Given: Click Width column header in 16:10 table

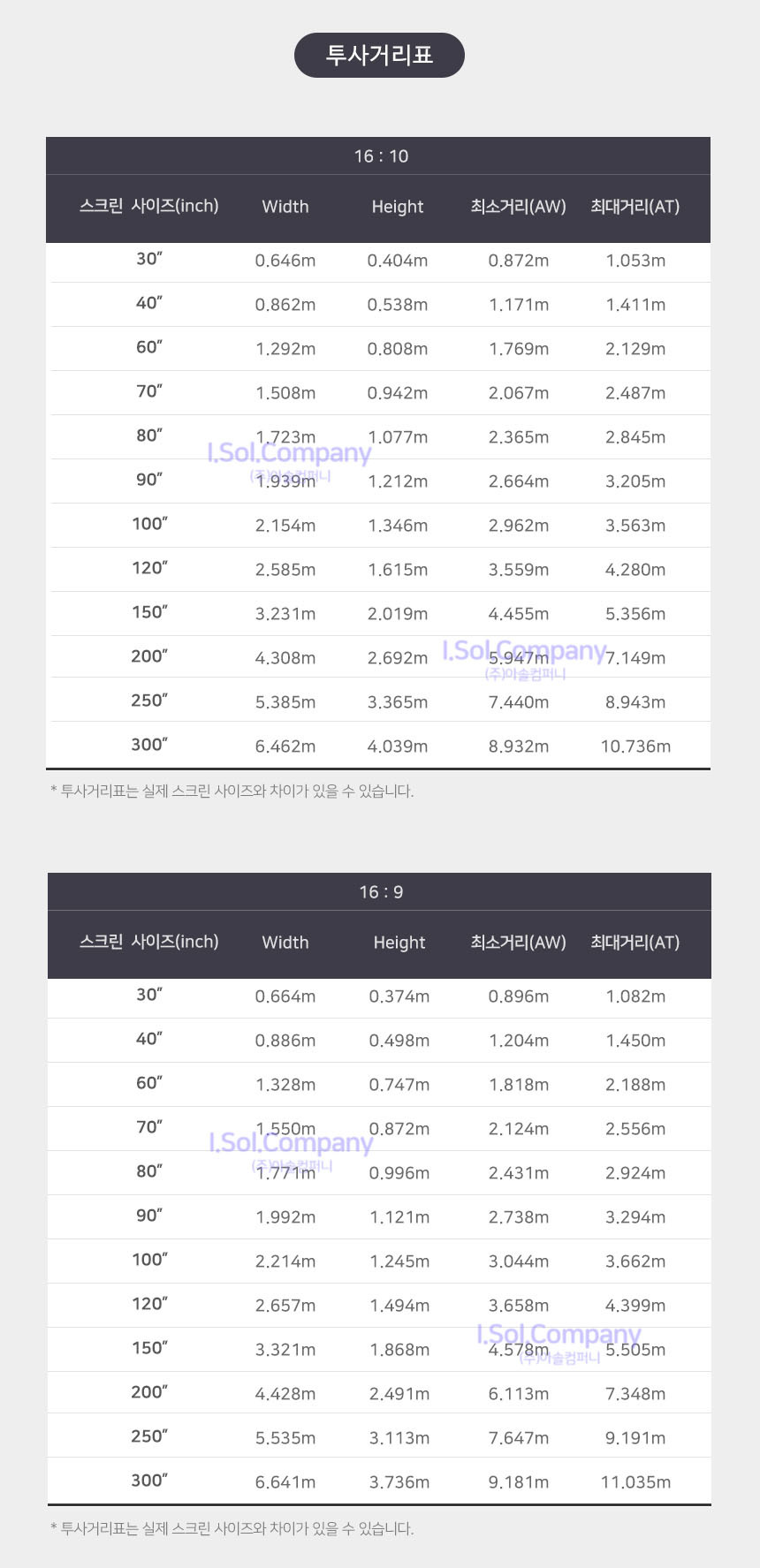Looking at the screenshot, I should (x=285, y=207).
